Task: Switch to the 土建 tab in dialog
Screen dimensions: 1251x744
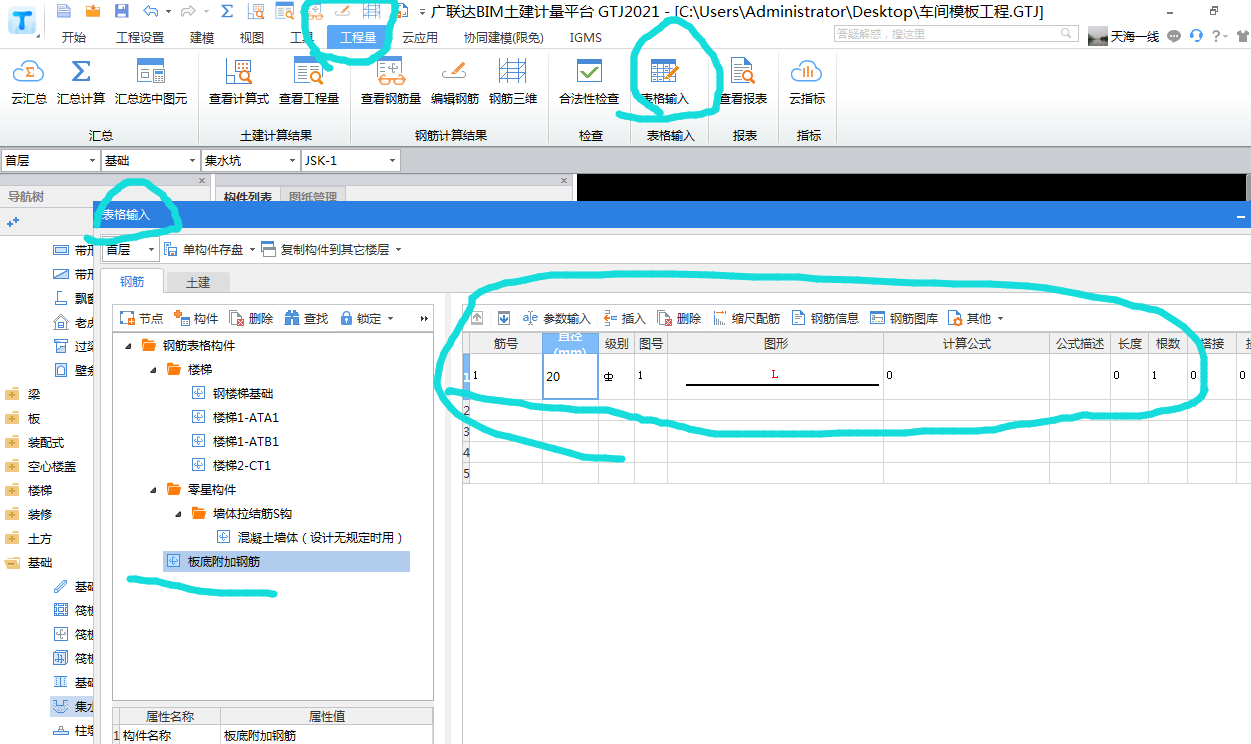Action: tap(198, 283)
